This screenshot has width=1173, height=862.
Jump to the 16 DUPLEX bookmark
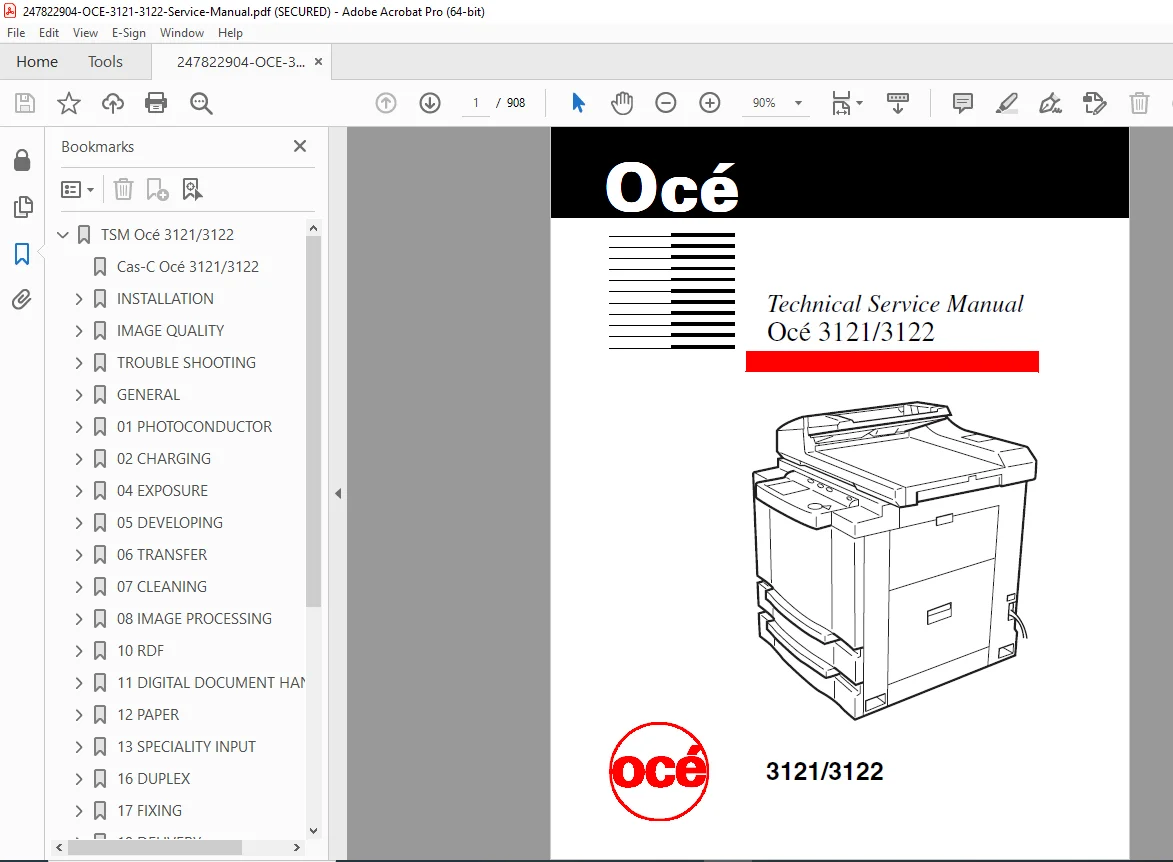pos(153,779)
